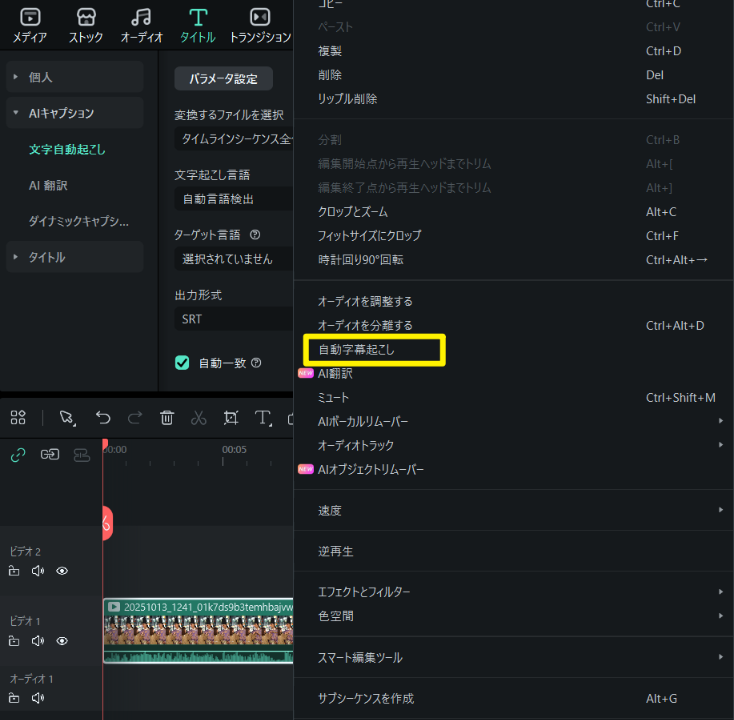Screen dimensions: 734x720
Task: Lock the ビデオ 2 track
Action: click(x=14, y=571)
